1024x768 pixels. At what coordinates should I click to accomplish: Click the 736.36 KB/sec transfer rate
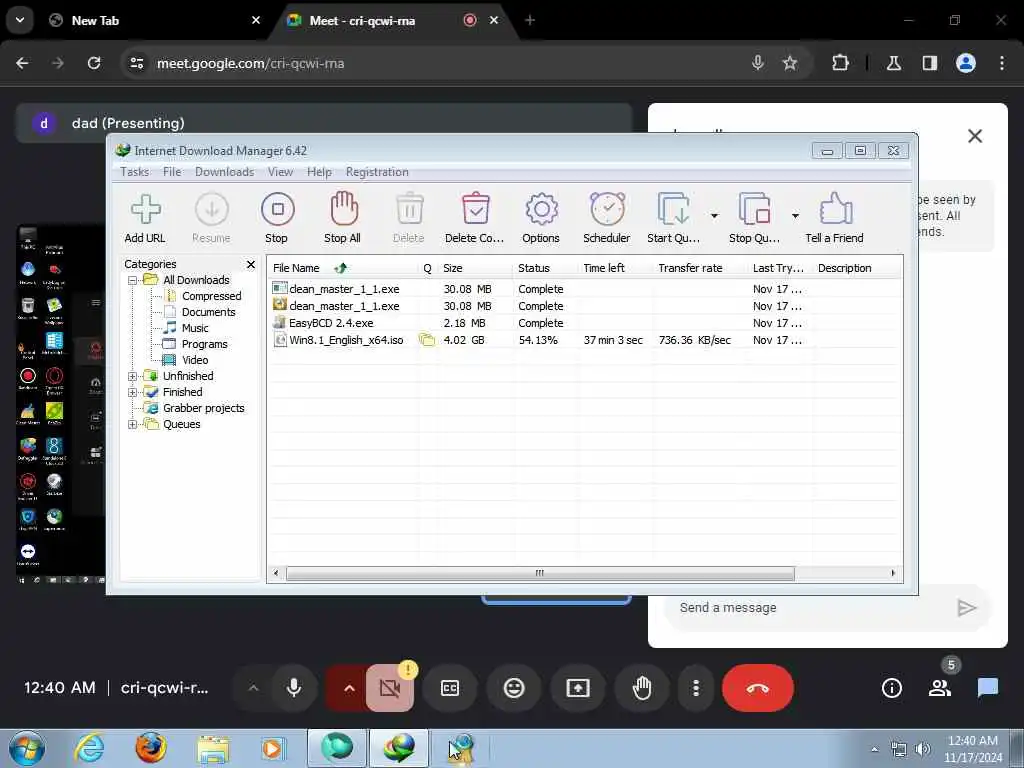click(694, 340)
